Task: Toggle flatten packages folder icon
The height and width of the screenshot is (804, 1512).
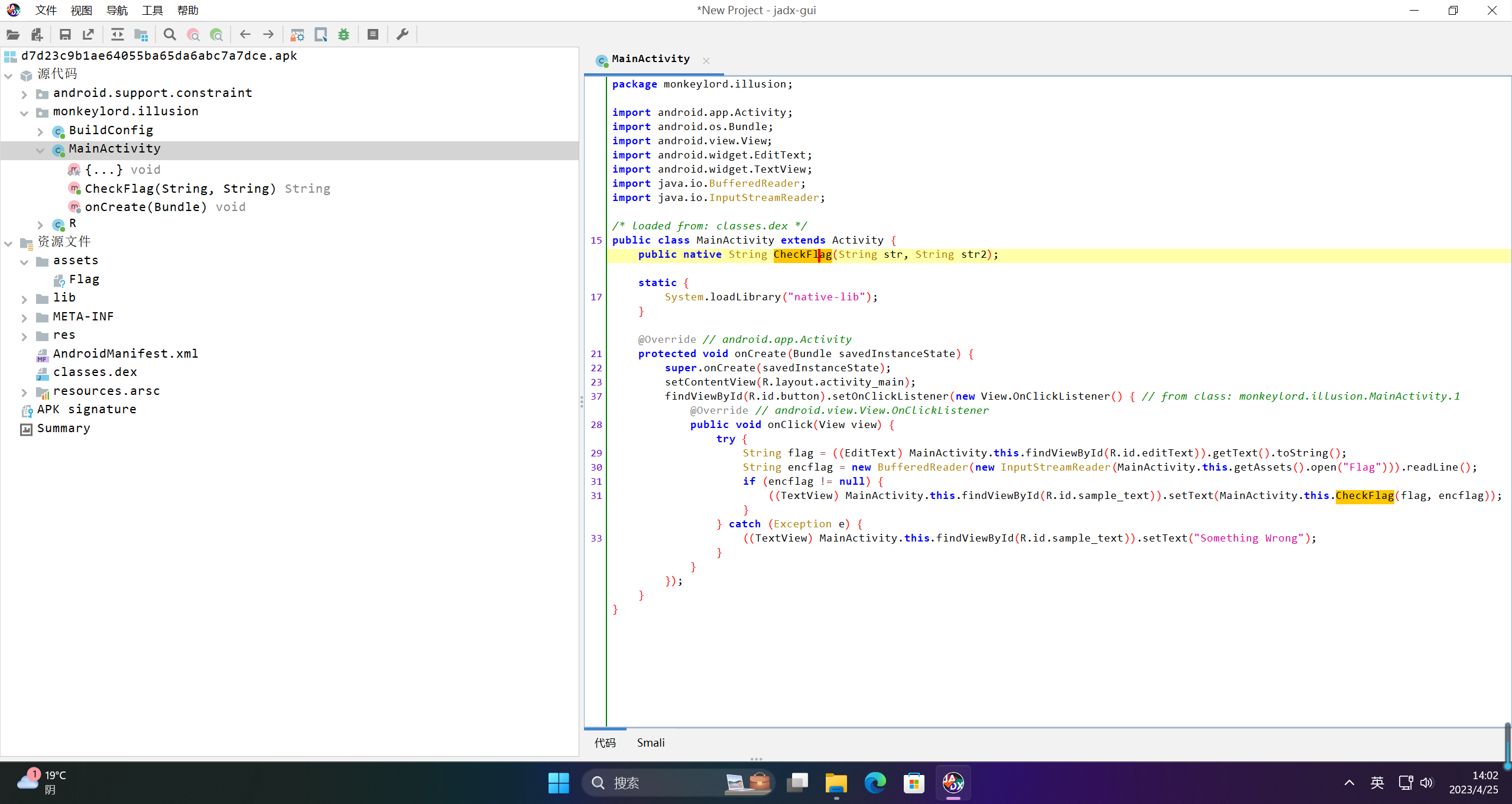Action: point(141,34)
